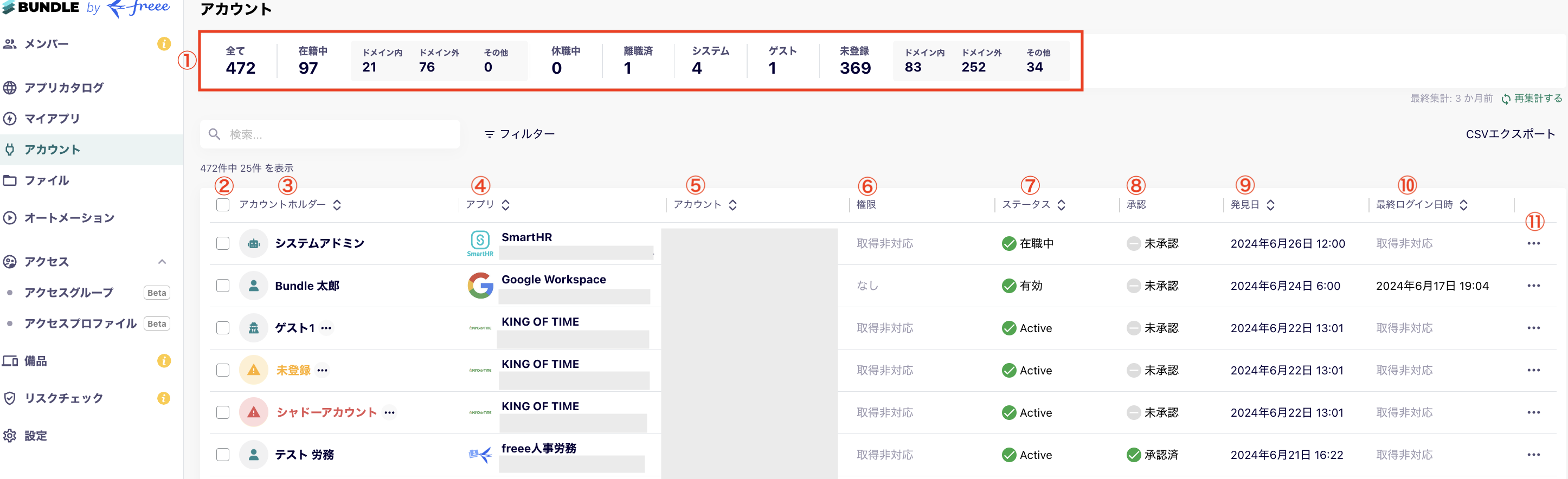
Task: Click the ellipsis next to シャドーアカウント
Action: (x=390, y=413)
